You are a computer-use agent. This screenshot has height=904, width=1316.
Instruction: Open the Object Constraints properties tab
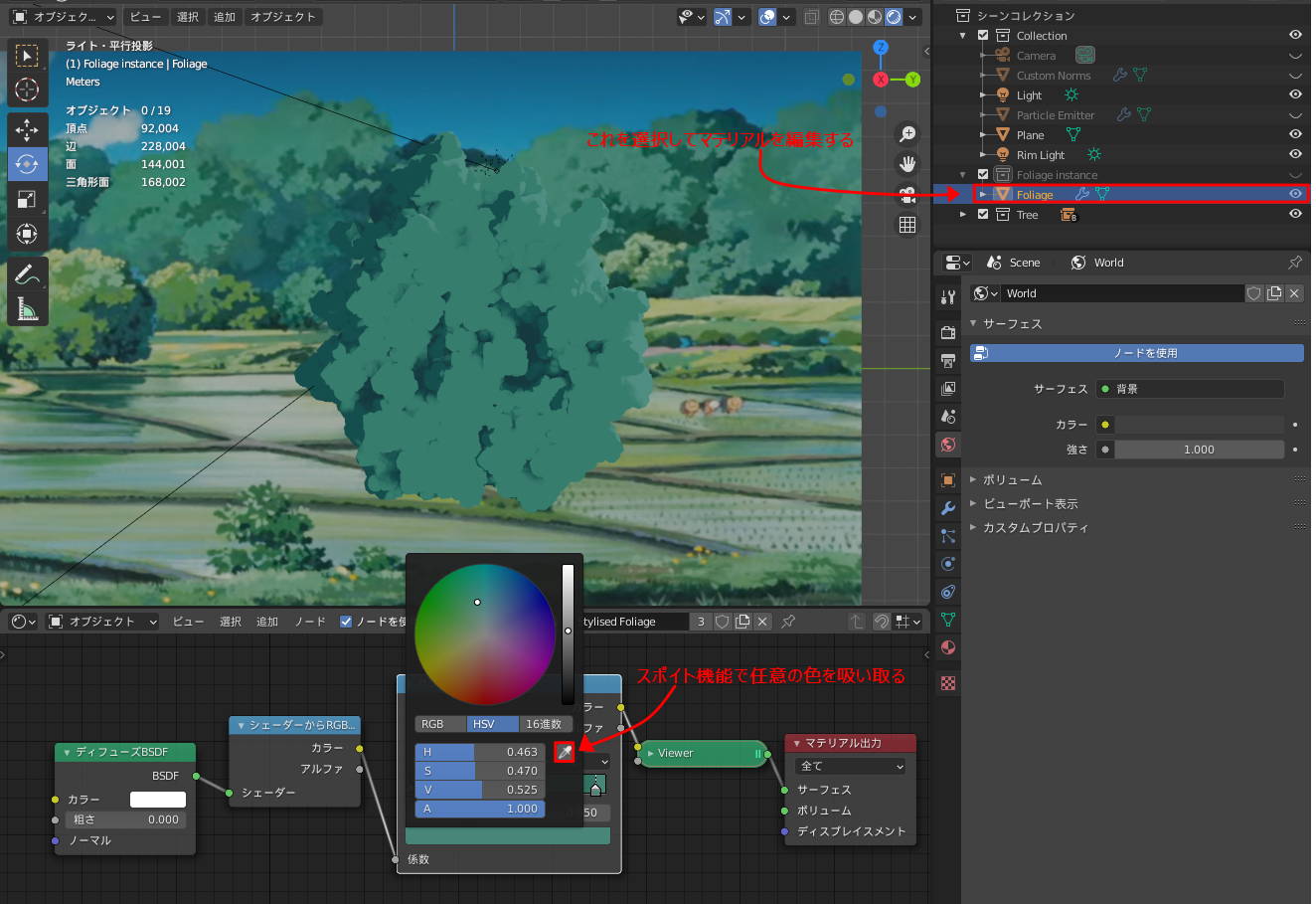tap(948, 592)
